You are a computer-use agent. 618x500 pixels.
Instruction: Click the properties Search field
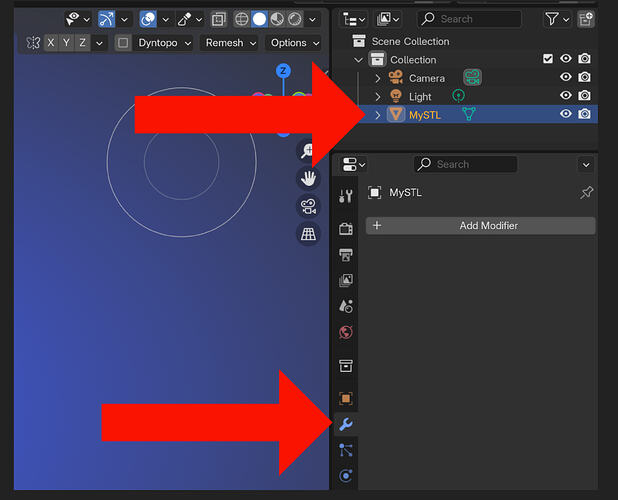465,164
